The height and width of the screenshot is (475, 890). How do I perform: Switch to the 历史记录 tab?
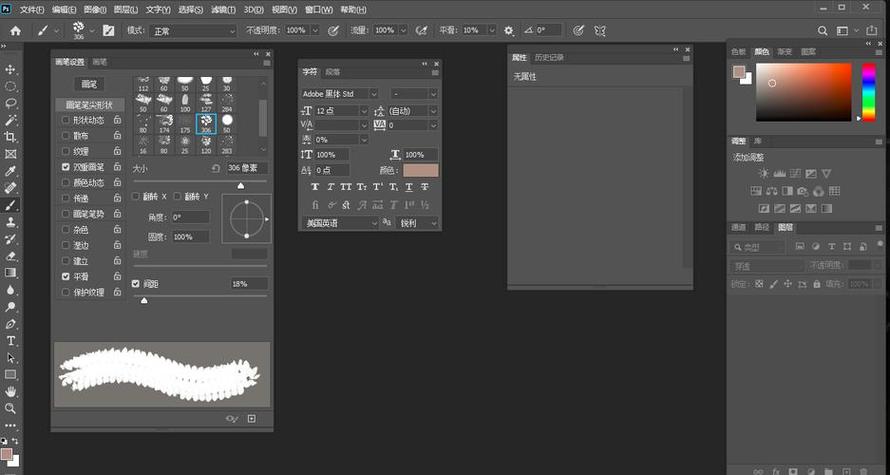[x=549, y=57]
